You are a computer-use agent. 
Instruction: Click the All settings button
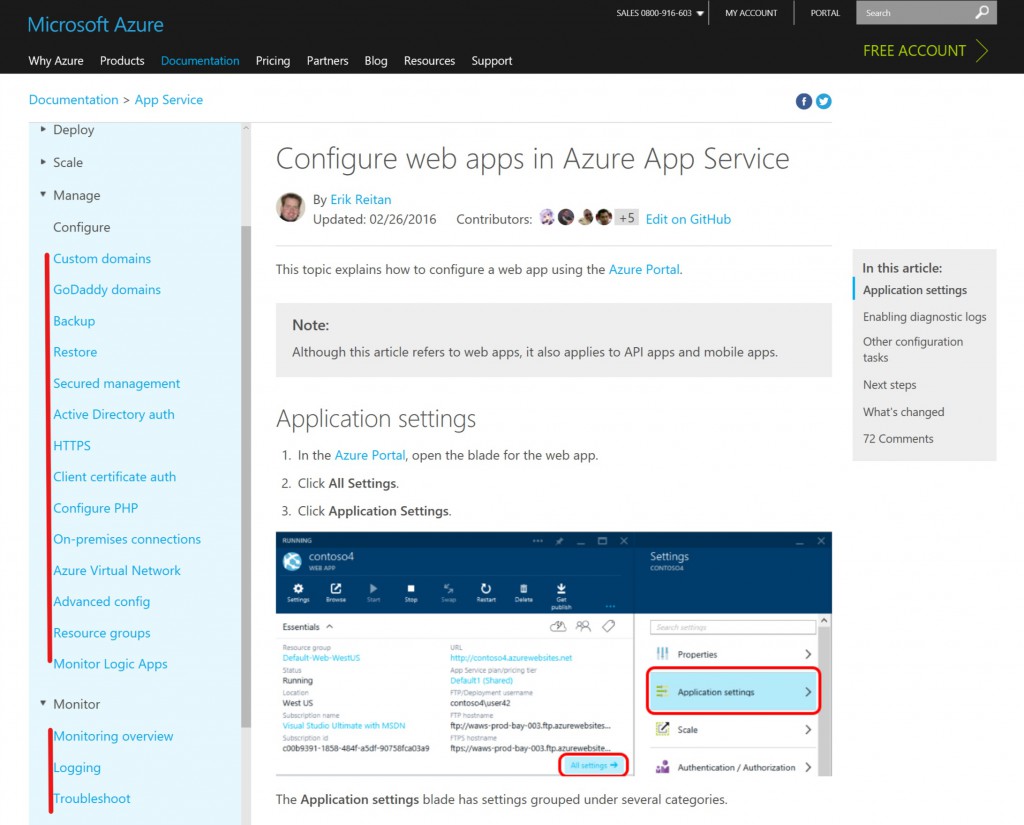pos(594,765)
